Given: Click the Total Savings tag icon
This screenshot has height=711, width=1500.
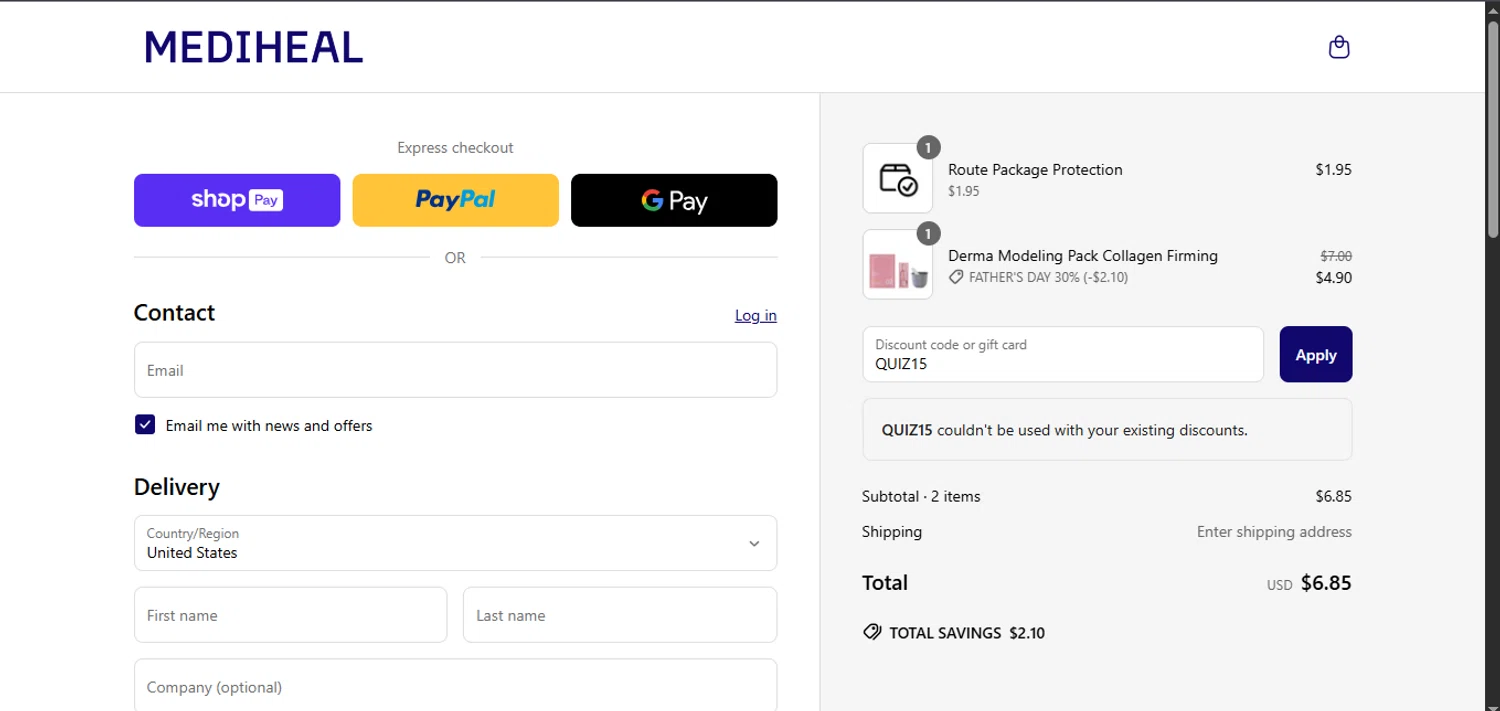Looking at the screenshot, I should pyautogui.click(x=872, y=633).
